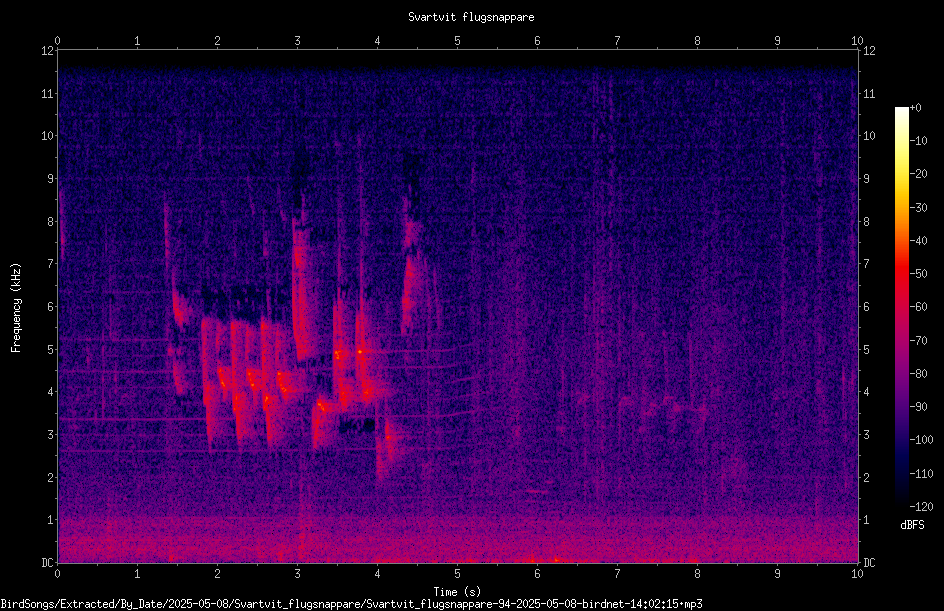
Task: Click the -120 value on dBFS scale
Action: coord(921,507)
